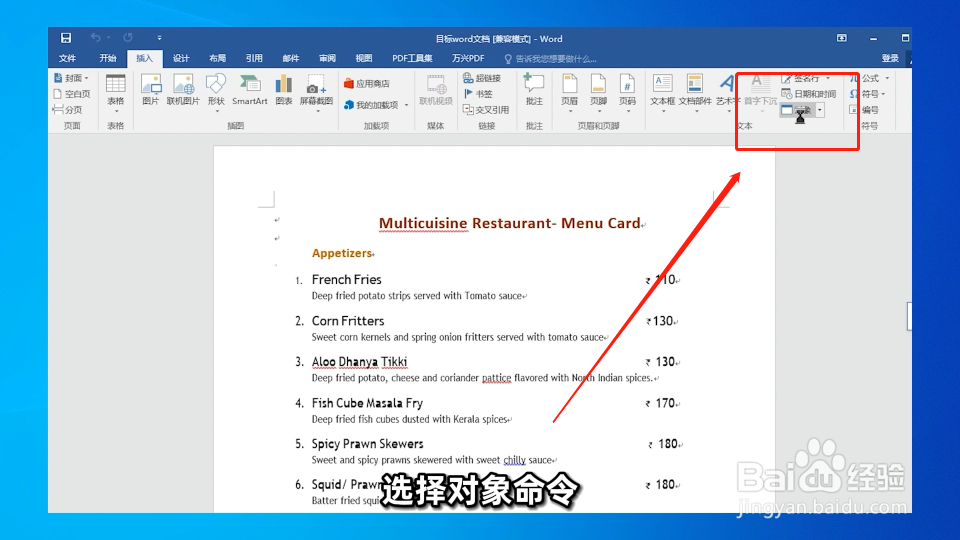The height and width of the screenshot is (540, 960).
Task: Open the PDF工具集 tab
Action: point(412,58)
